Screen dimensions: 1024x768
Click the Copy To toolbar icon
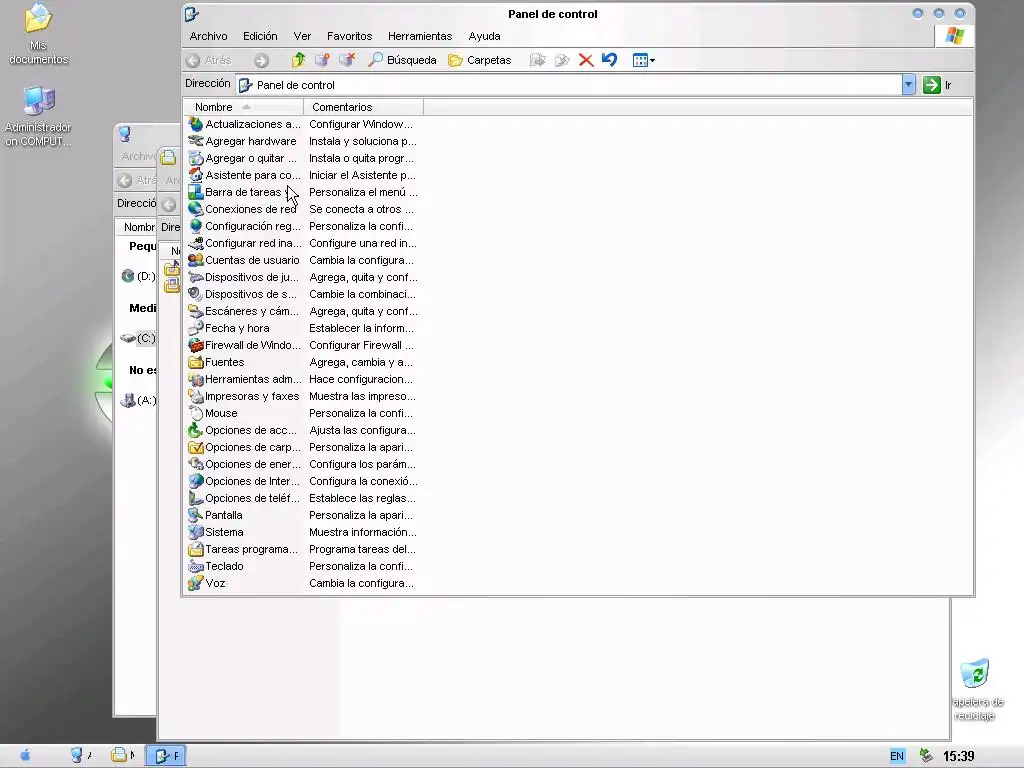tap(562, 60)
